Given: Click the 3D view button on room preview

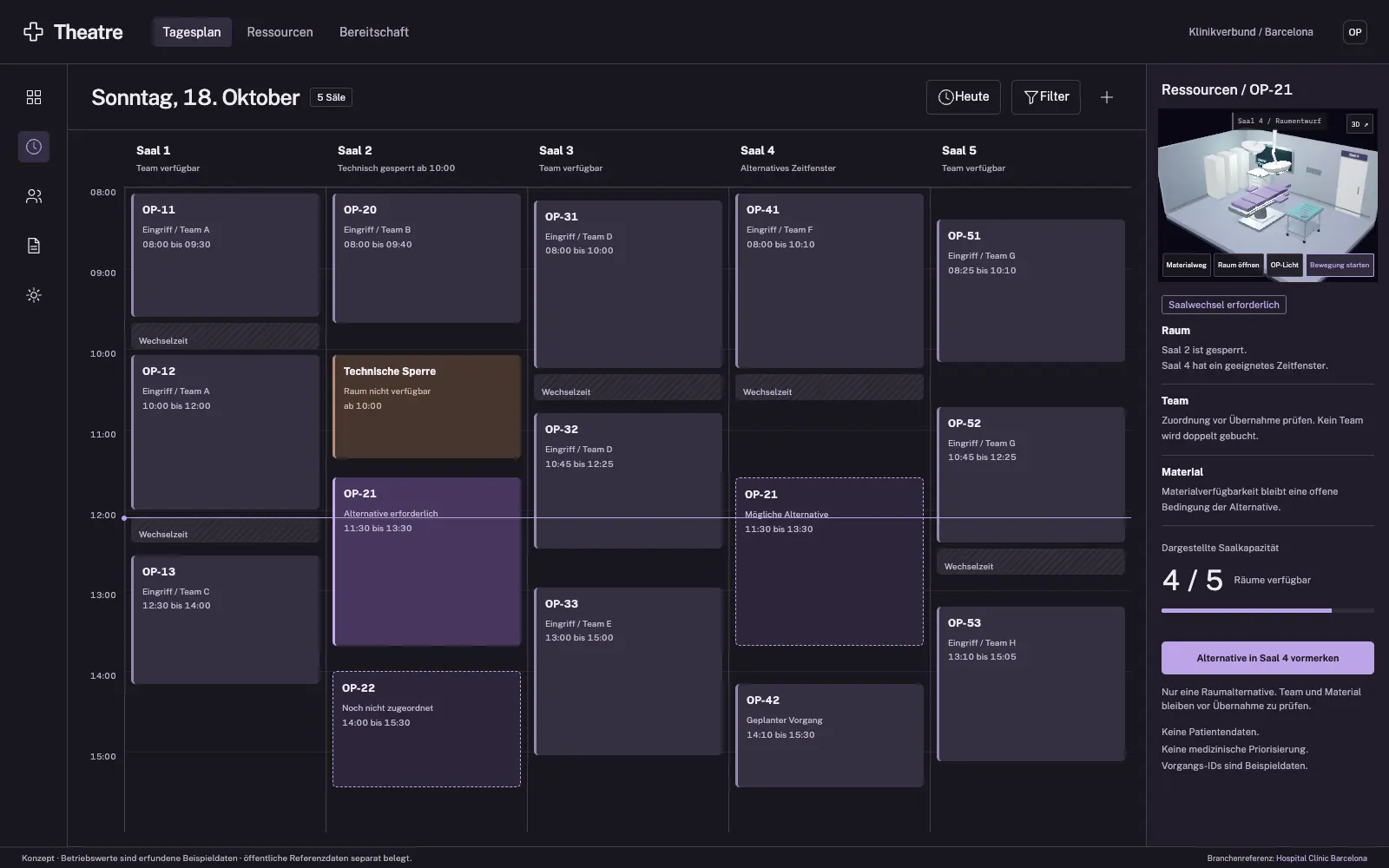Looking at the screenshot, I should (1359, 124).
